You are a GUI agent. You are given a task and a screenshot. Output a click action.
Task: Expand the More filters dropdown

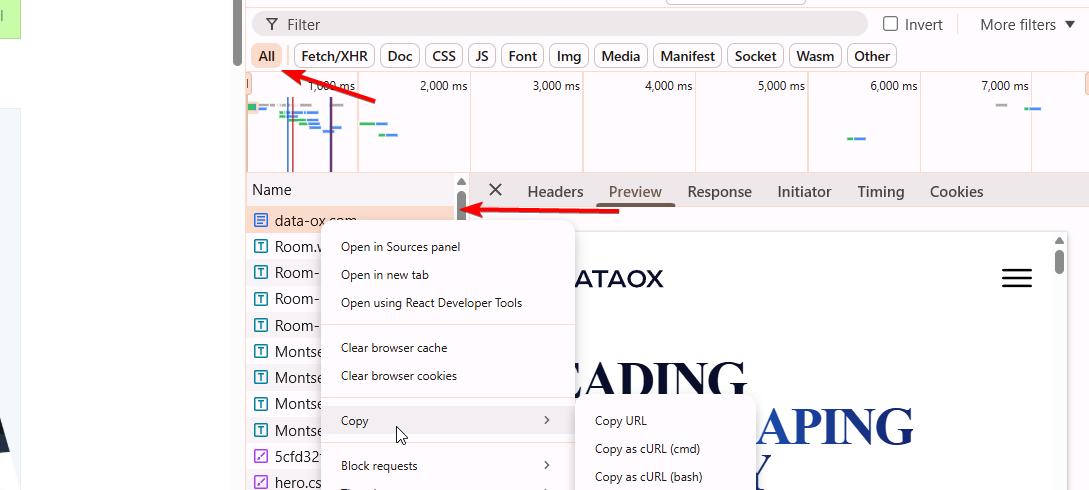pyautogui.click(x=1027, y=24)
